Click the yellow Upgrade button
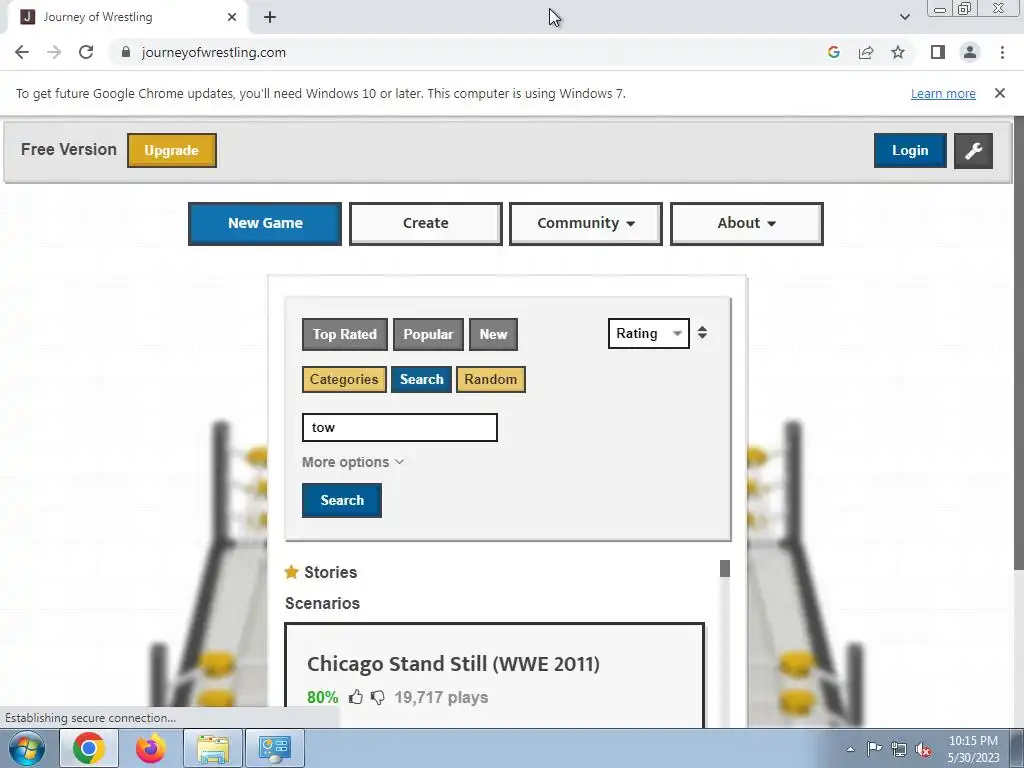Image resolution: width=1024 pixels, height=768 pixels. click(172, 150)
